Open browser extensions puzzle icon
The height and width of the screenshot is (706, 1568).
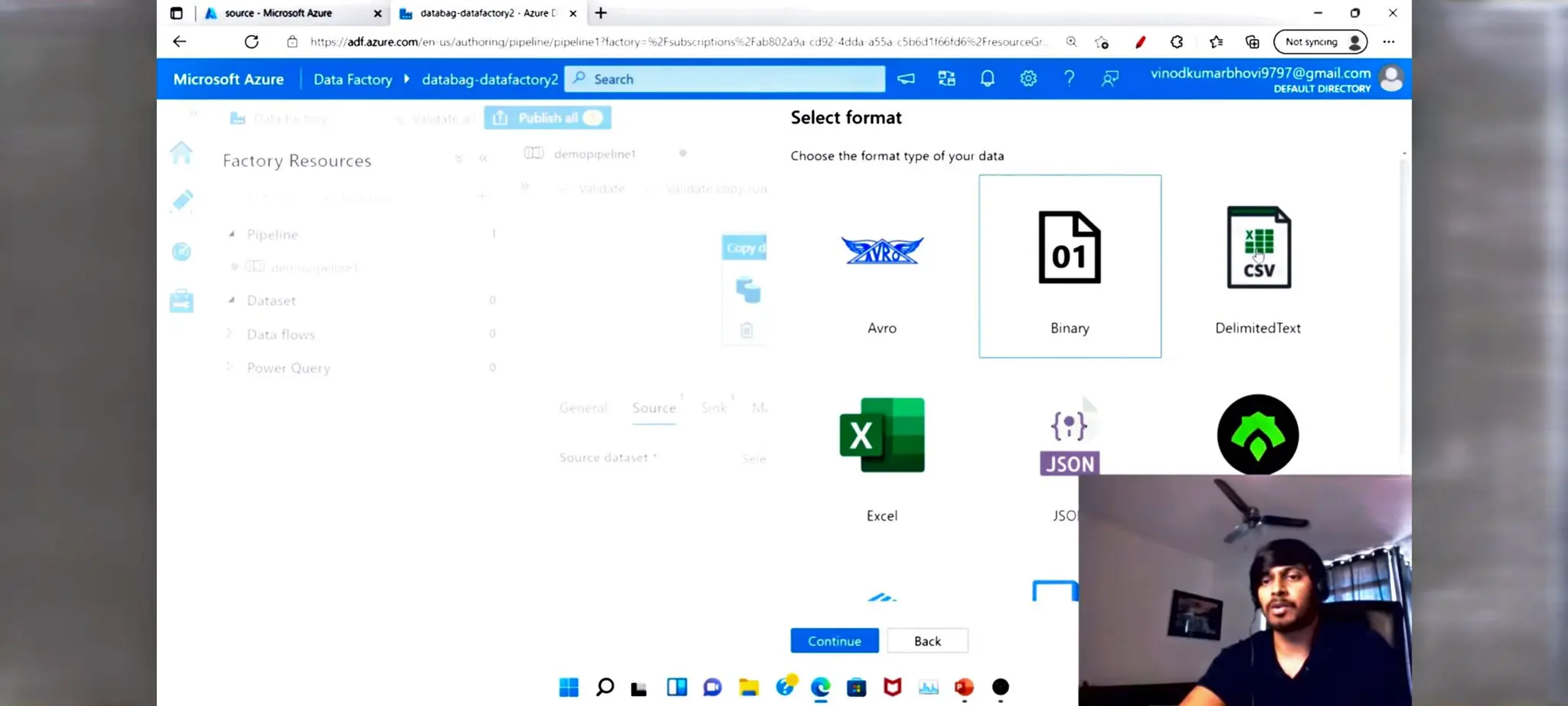tap(1177, 42)
